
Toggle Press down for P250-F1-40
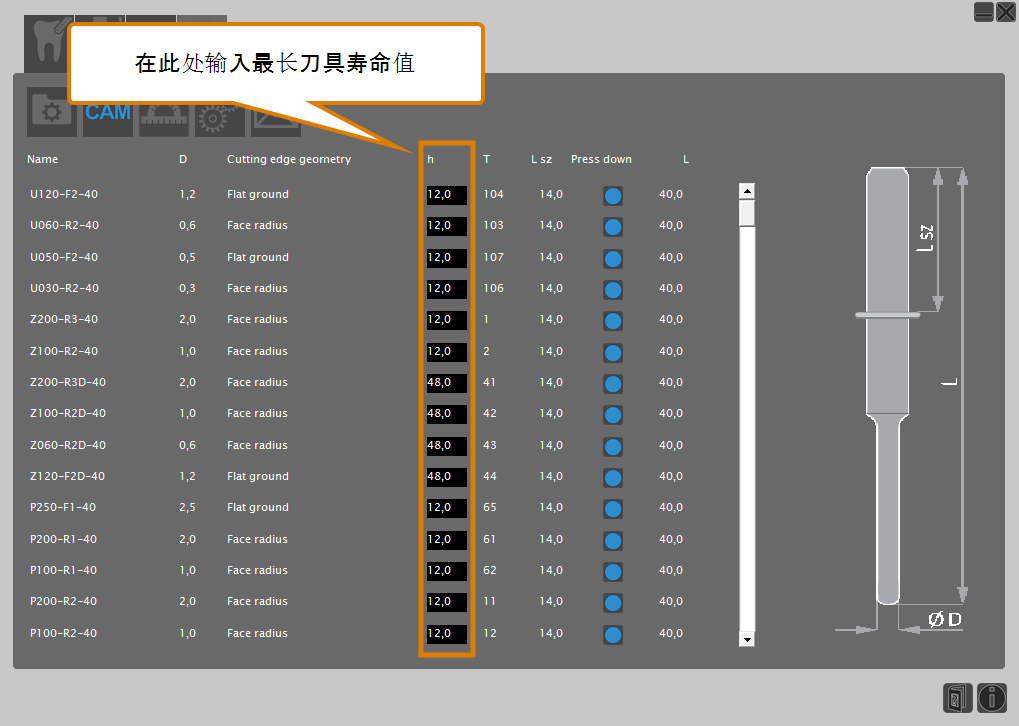(613, 509)
